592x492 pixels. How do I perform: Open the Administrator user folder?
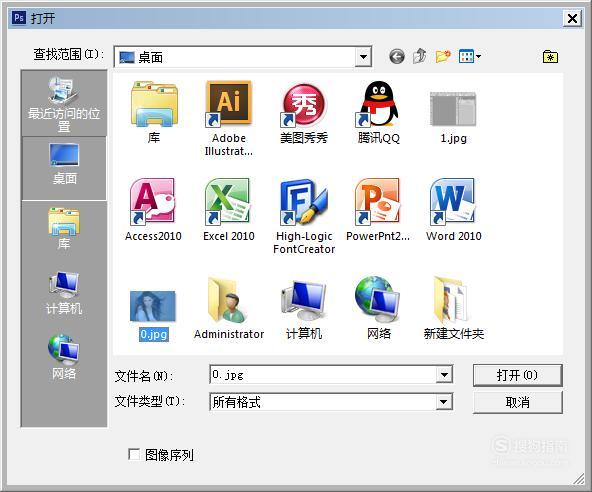[x=228, y=300]
